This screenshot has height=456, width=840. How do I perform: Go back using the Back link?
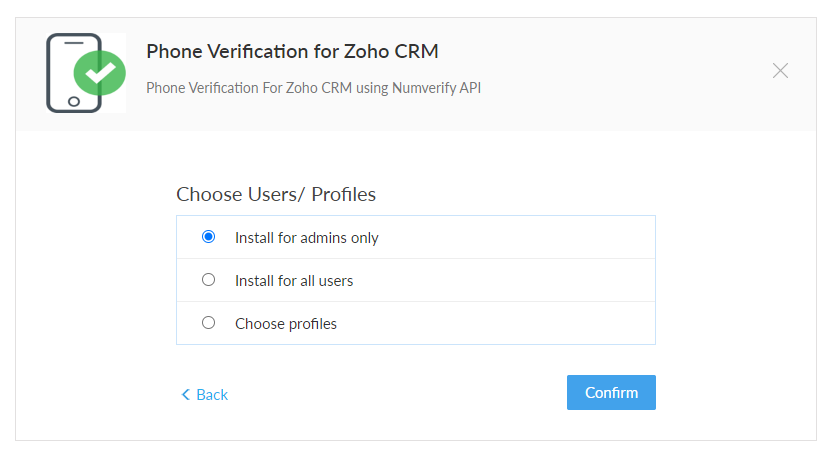click(x=212, y=395)
